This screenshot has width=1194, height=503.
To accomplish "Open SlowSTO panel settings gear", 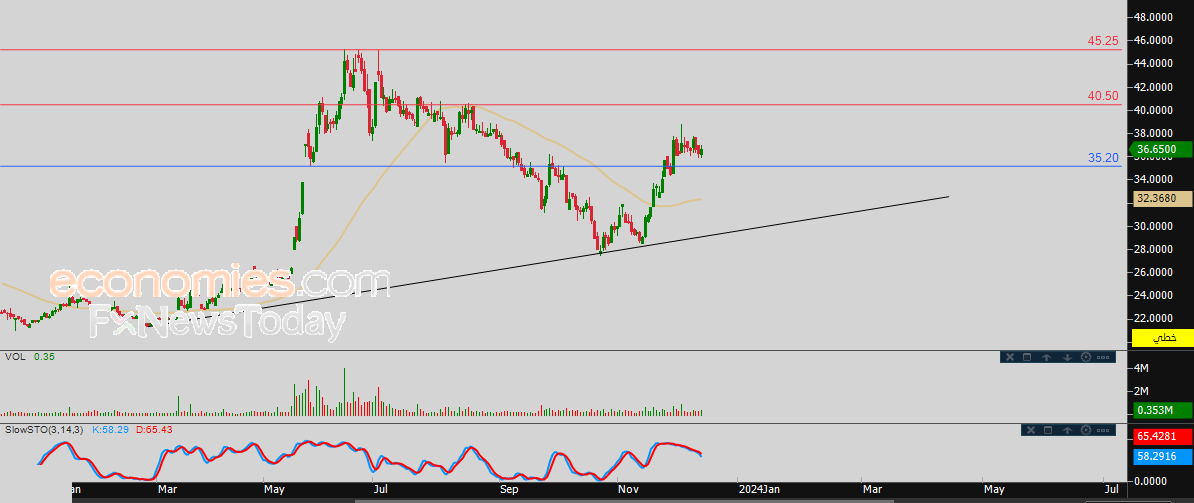I will [x=1086, y=431].
